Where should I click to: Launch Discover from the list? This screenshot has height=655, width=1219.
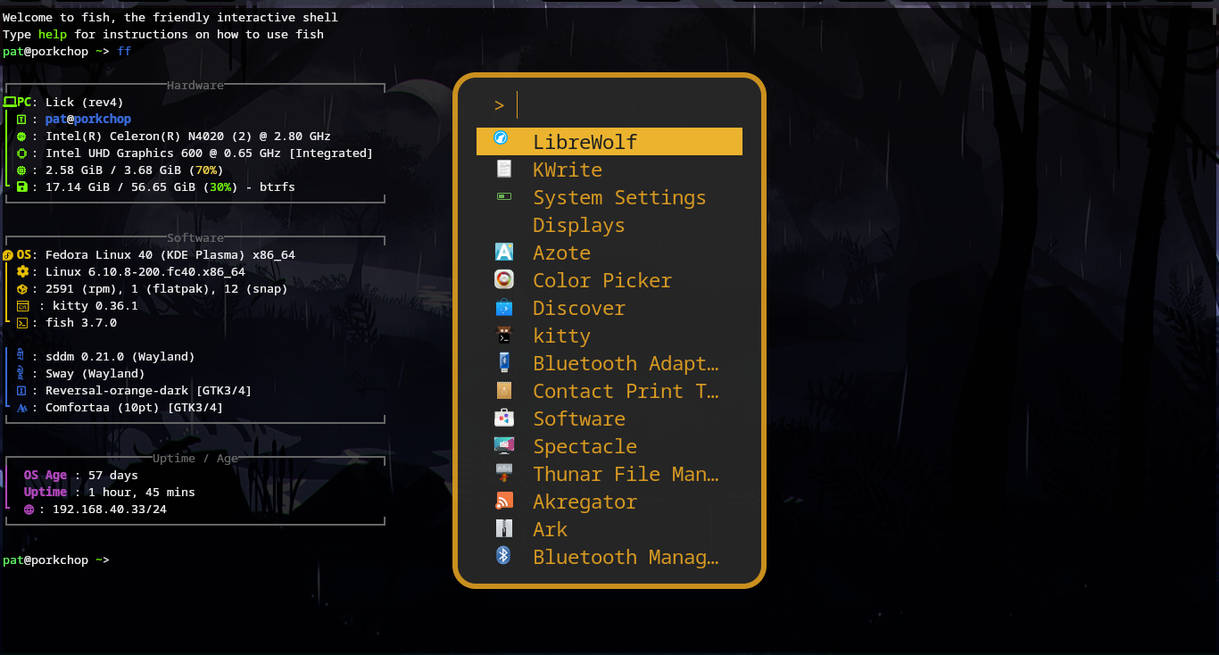609,308
